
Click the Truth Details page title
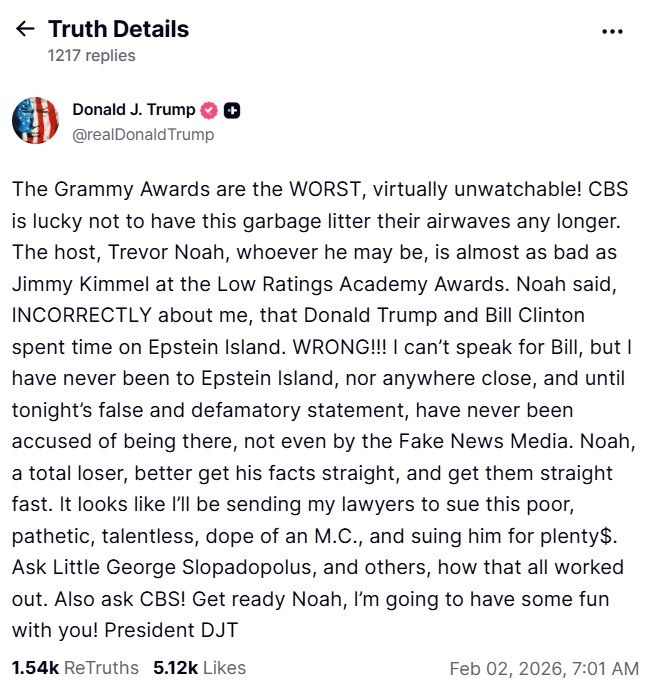point(119,29)
